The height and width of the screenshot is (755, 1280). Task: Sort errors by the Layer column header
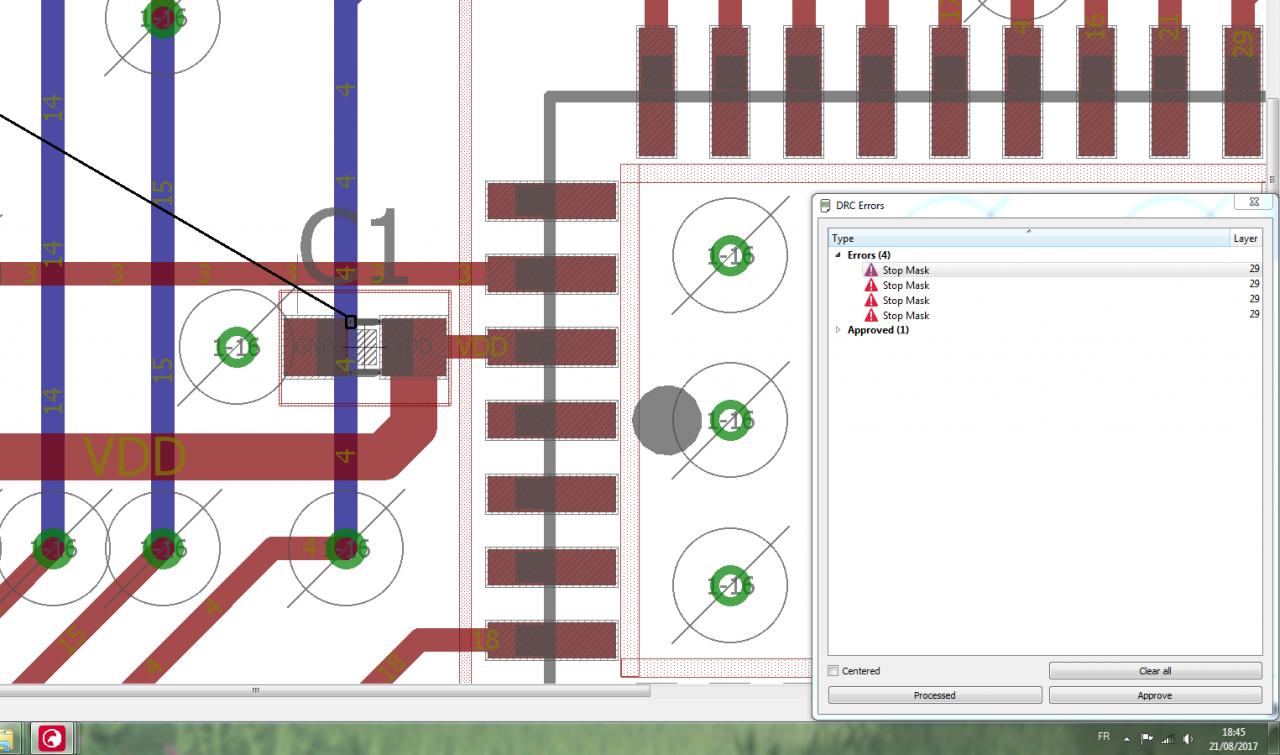1246,238
